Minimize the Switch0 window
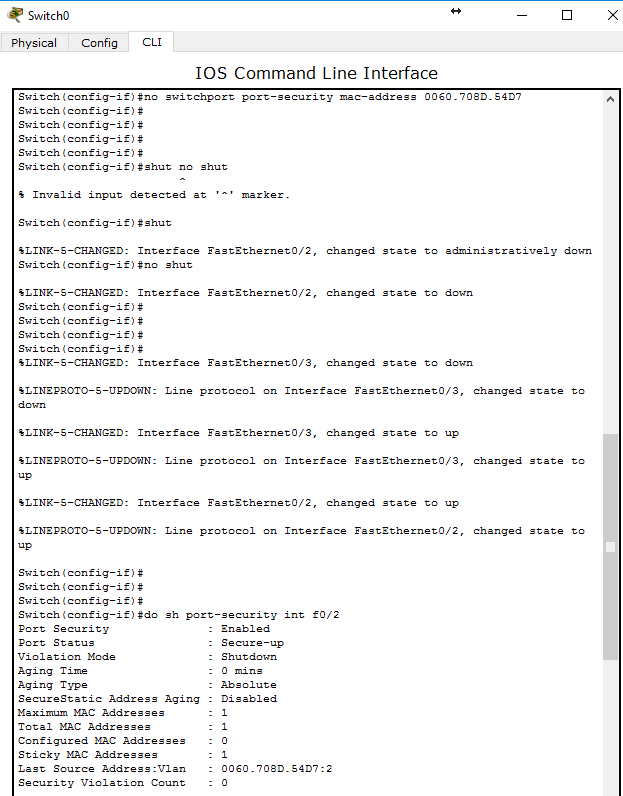623x796 pixels. coord(522,15)
